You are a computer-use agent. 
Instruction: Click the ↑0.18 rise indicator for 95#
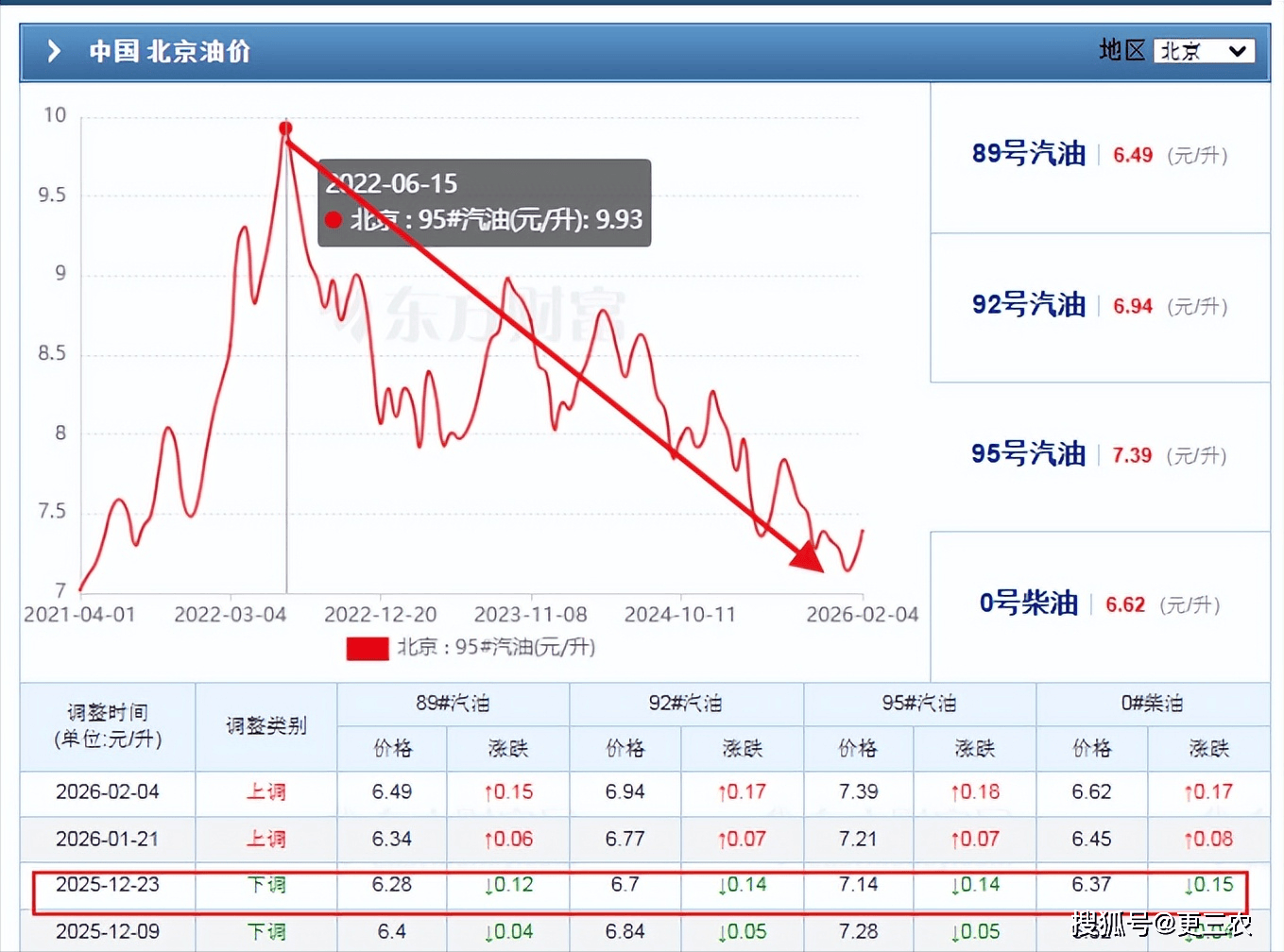coord(974,792)
